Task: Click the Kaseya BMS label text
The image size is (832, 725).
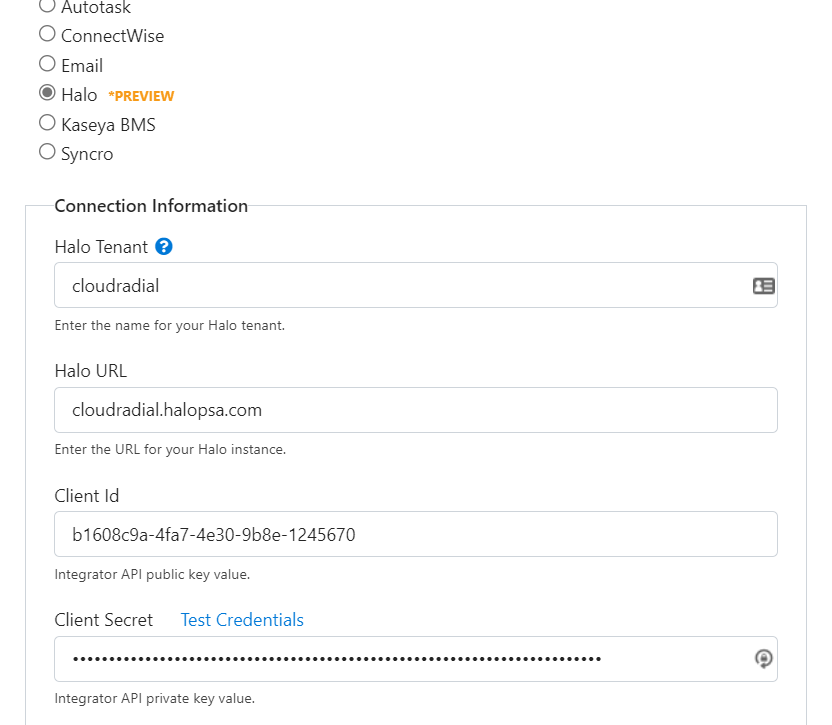Action: (x=108, y=125)
